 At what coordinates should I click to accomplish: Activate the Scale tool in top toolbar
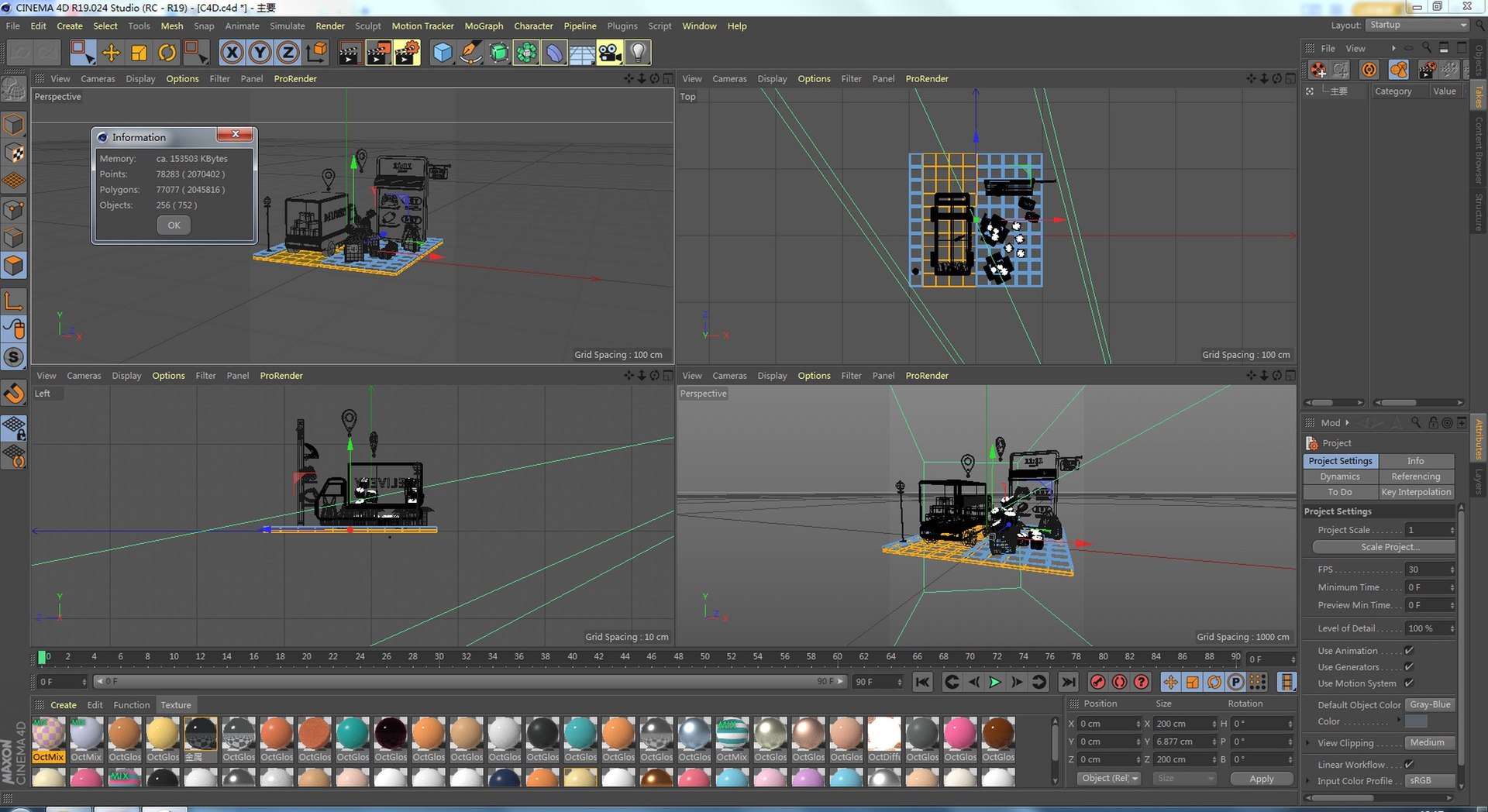coord(139,53)
